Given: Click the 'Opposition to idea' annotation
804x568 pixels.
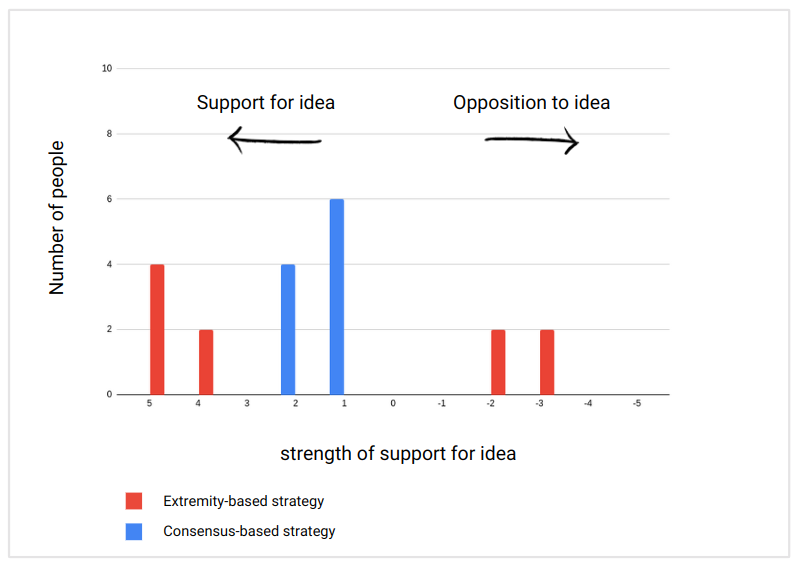Looking at the screenshot, I should tap(532, 103).
